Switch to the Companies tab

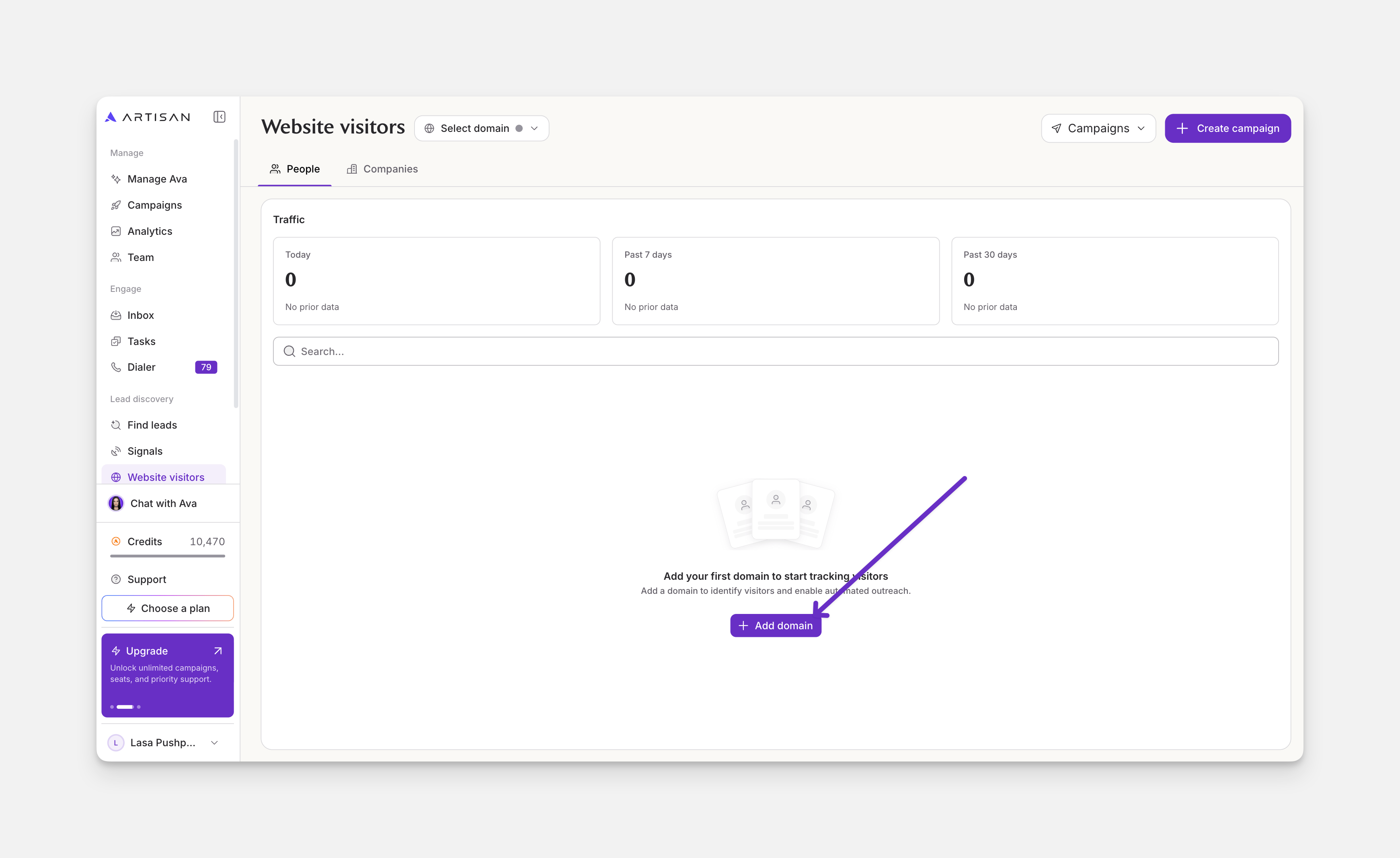pos(382,169)
